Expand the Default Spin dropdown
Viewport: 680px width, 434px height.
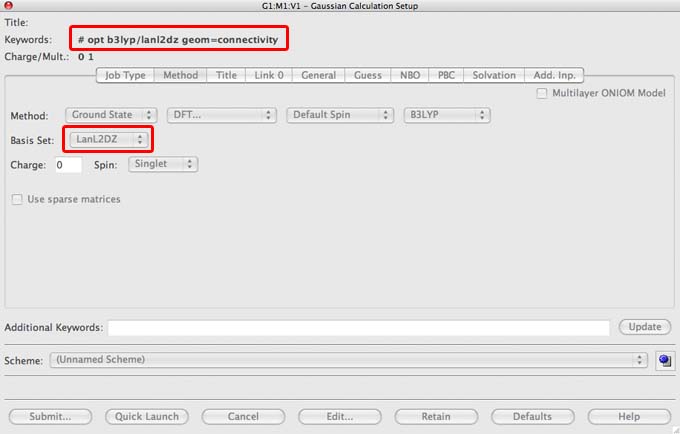tap(337, 115)
